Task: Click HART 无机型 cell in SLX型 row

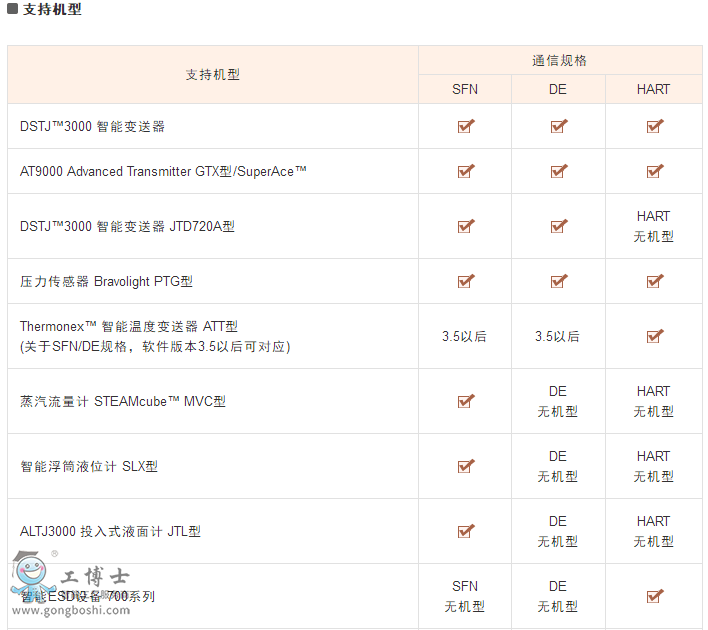Action: point(653,466)
